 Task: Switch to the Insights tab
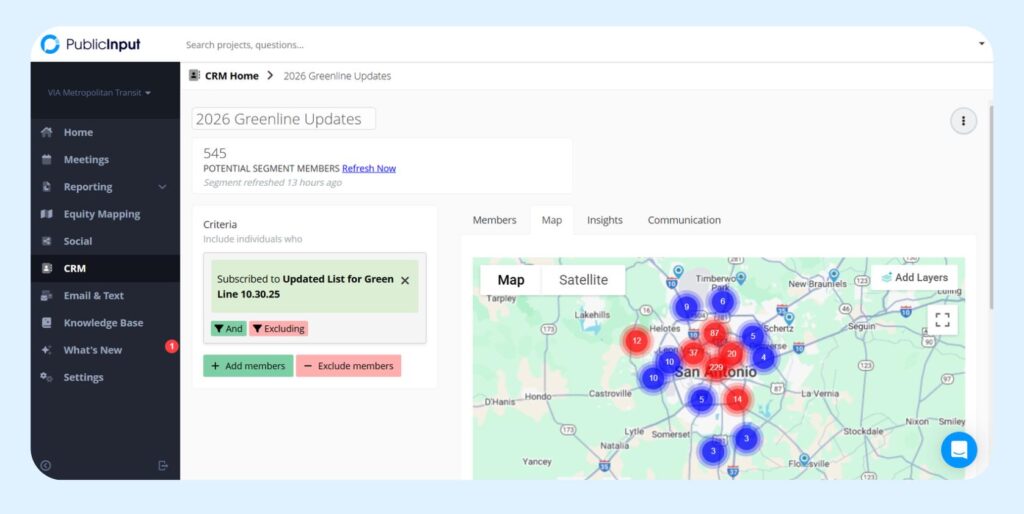point(604,220)
